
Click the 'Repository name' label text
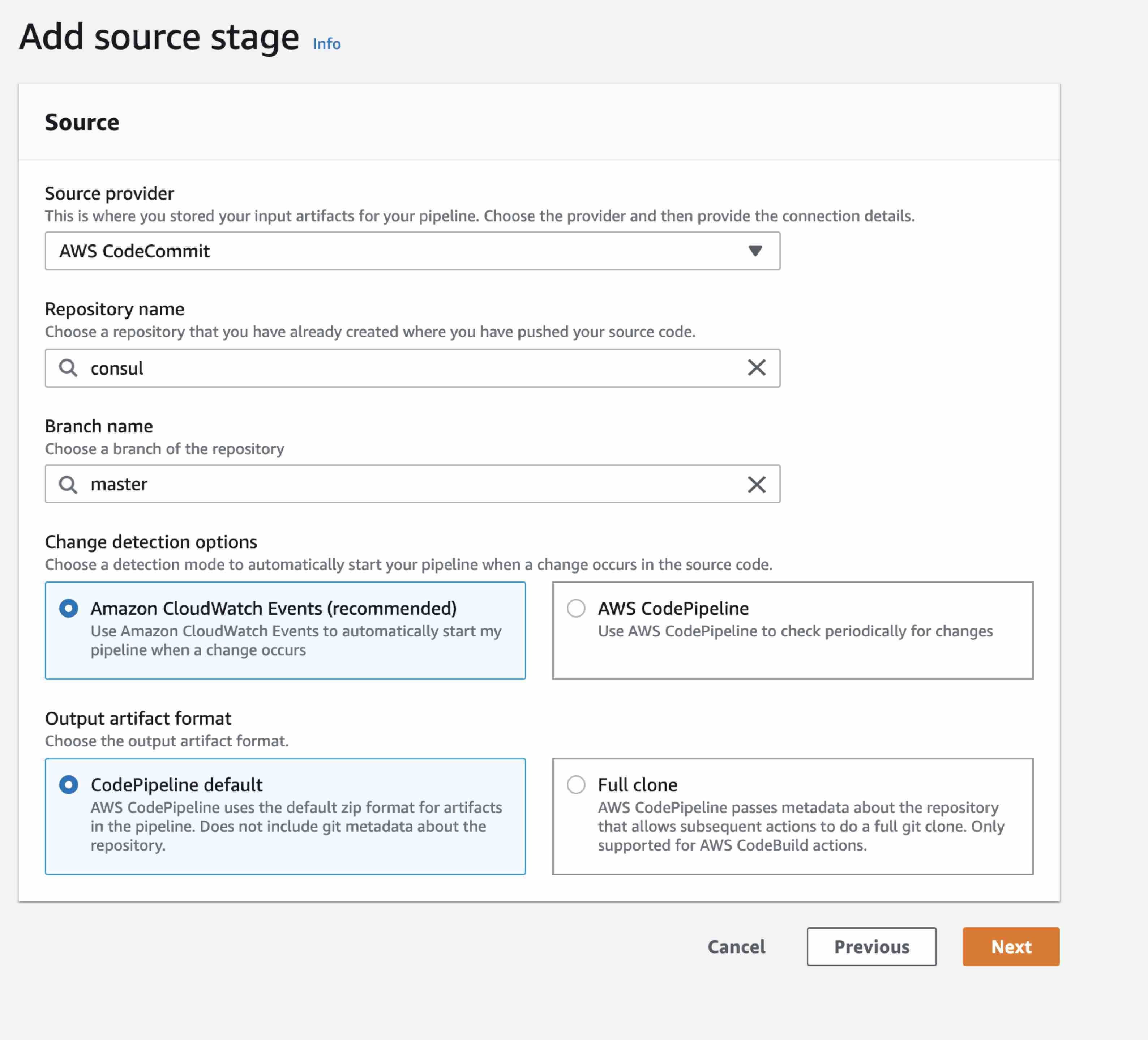click(x=115, y=309)
